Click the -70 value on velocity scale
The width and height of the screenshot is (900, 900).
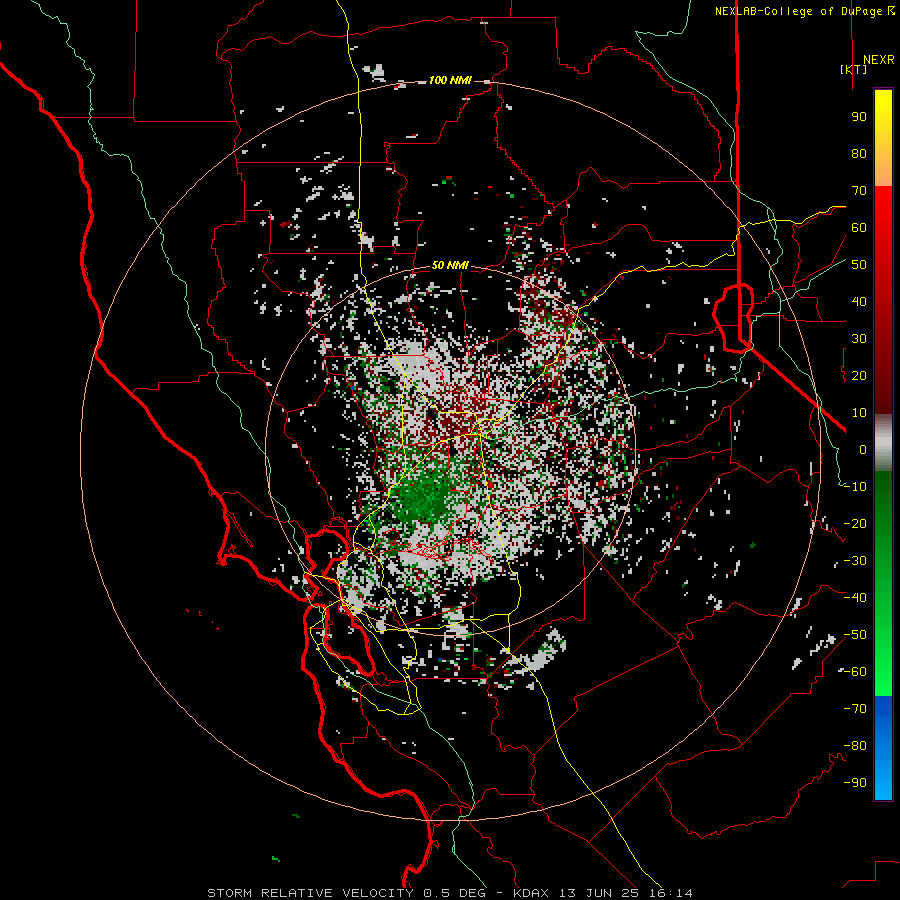(x=855, y=709)
